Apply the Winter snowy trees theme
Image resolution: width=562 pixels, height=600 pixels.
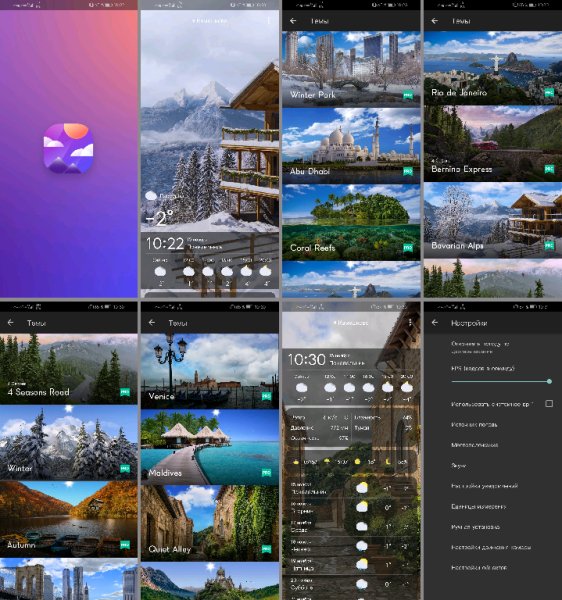[68, 443]
